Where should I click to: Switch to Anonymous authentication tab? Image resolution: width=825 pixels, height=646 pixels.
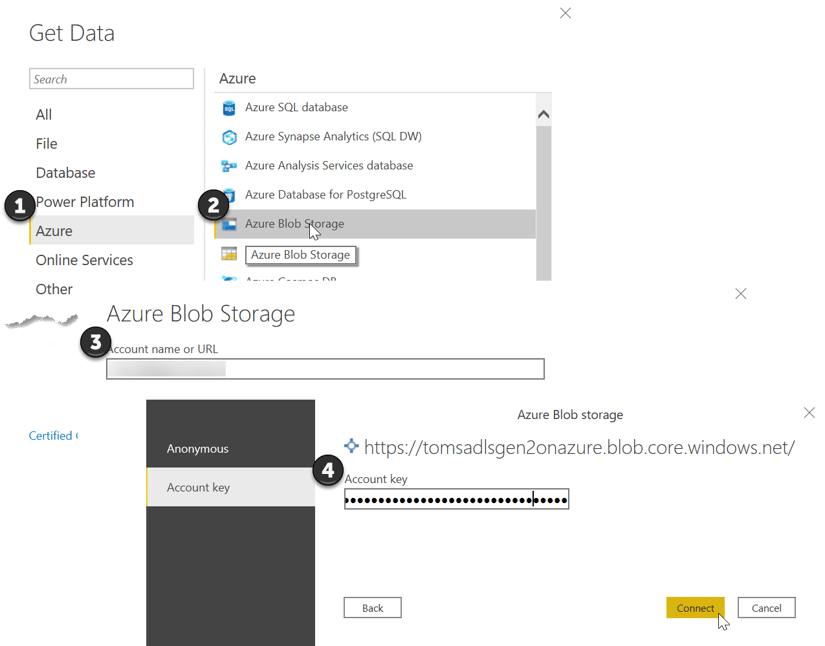pos(230,449)
